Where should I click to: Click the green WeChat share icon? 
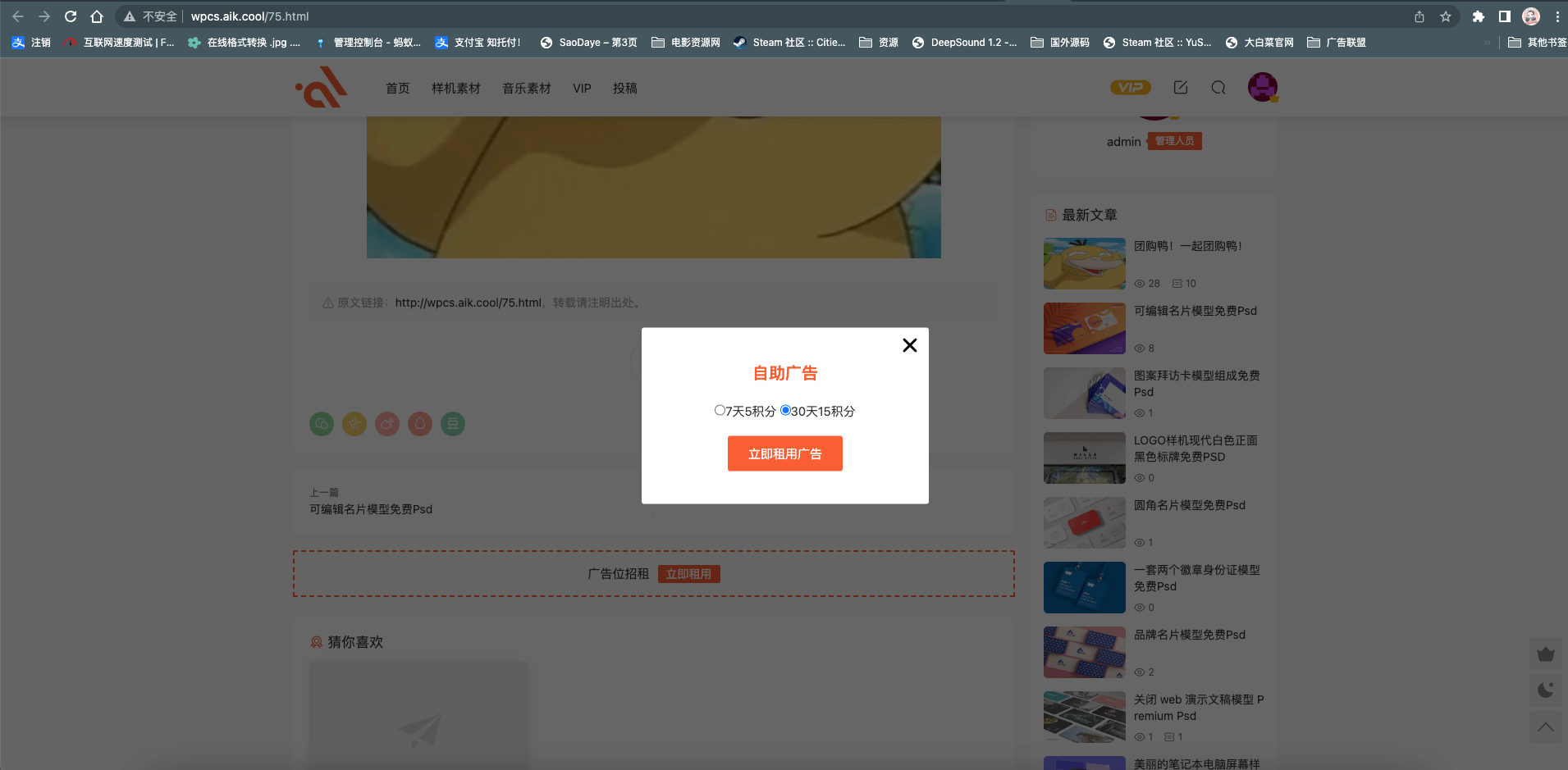(322, 424)
